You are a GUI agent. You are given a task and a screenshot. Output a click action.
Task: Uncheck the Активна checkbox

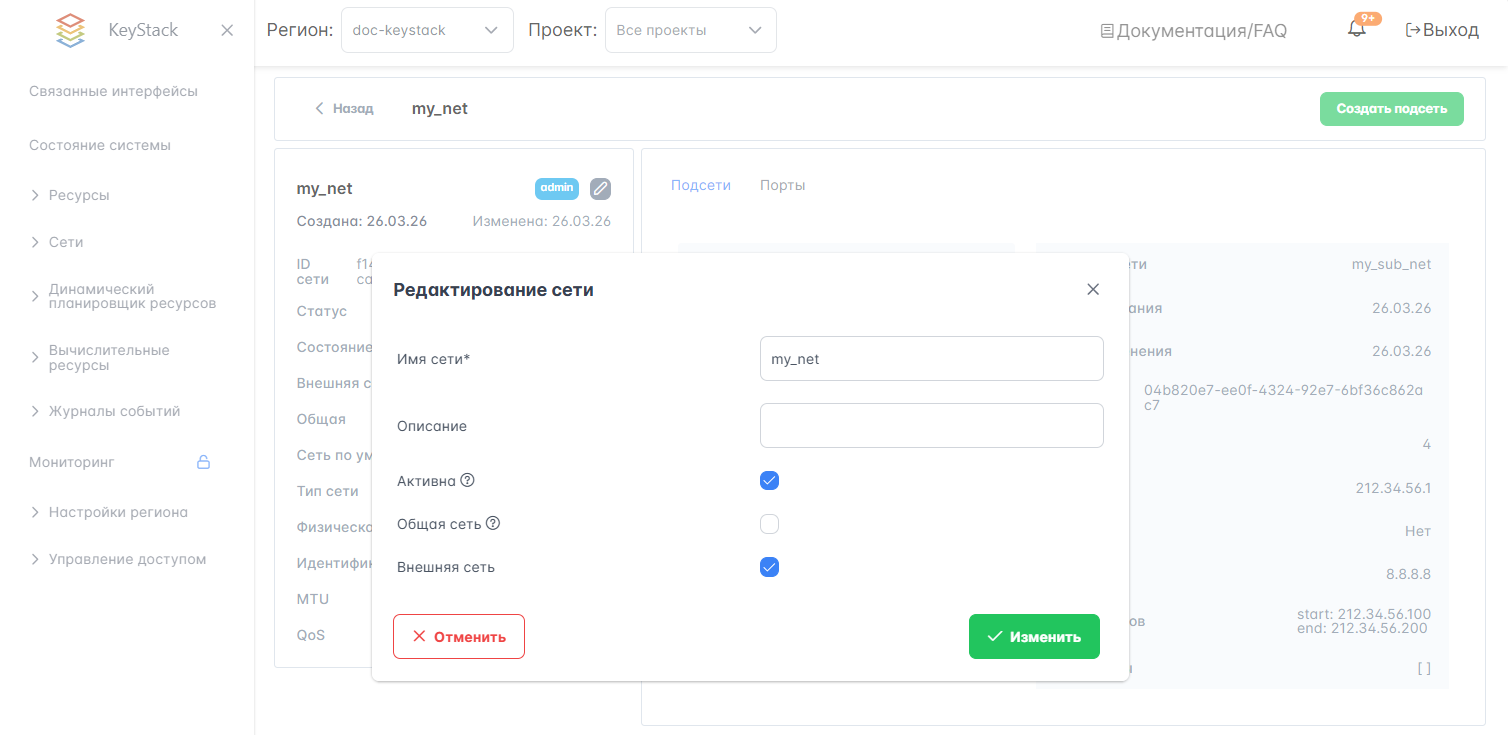coord(769,481)
